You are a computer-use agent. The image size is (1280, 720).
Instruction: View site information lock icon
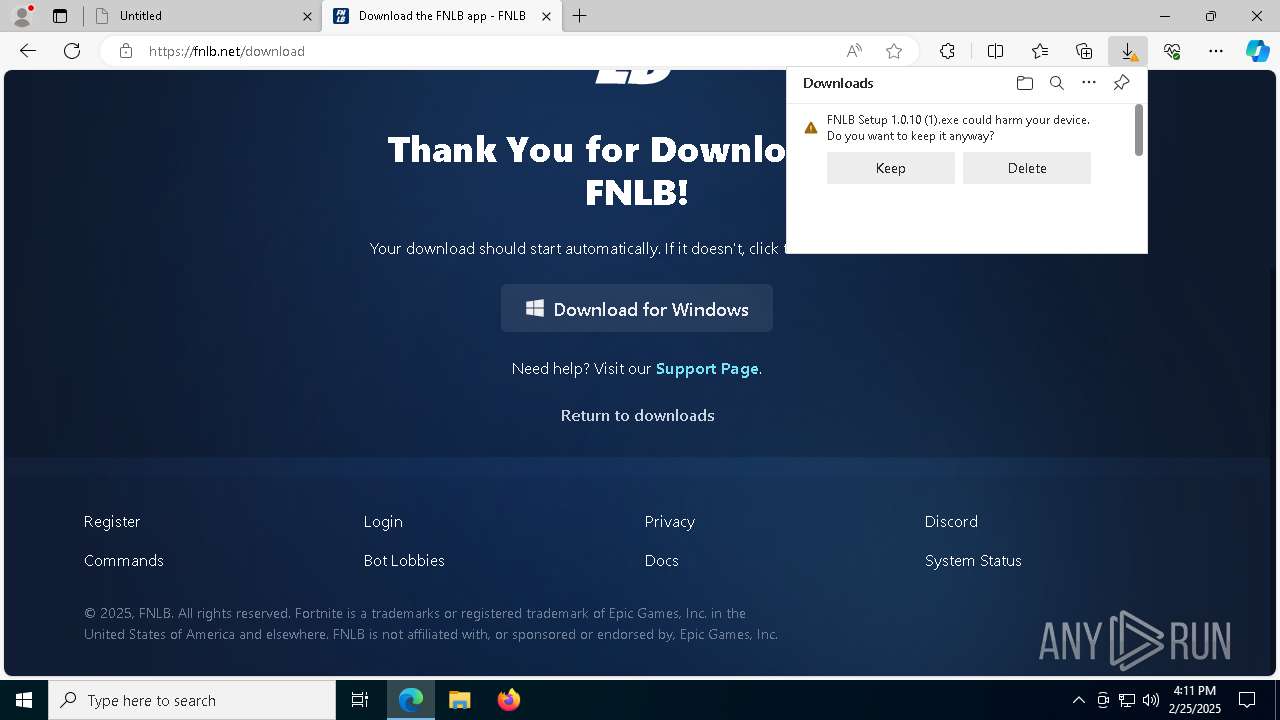(x=126, y=51)
